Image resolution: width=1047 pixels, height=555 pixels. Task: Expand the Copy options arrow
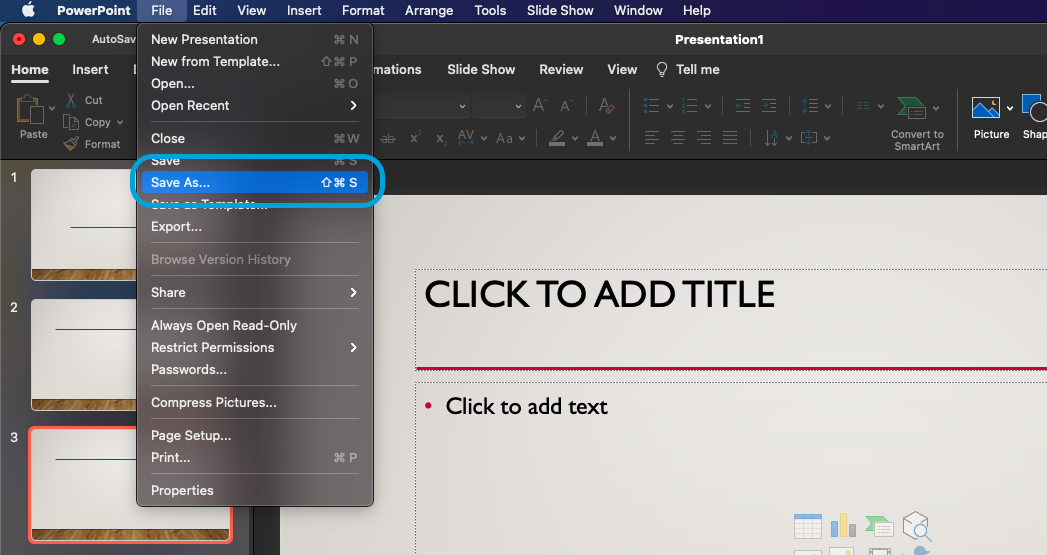(x=120, y=122)
